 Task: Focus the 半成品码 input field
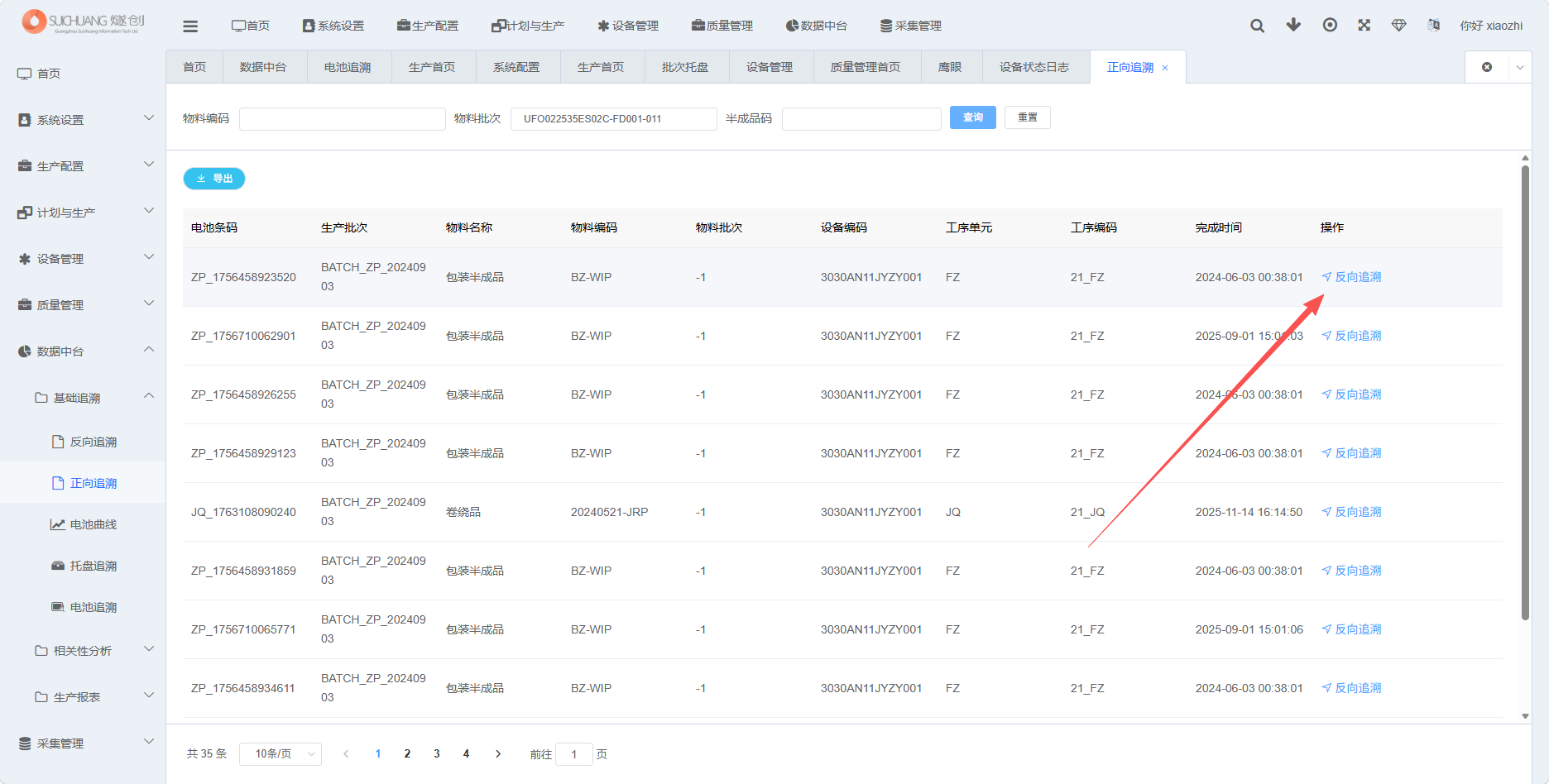coord(861,119)
